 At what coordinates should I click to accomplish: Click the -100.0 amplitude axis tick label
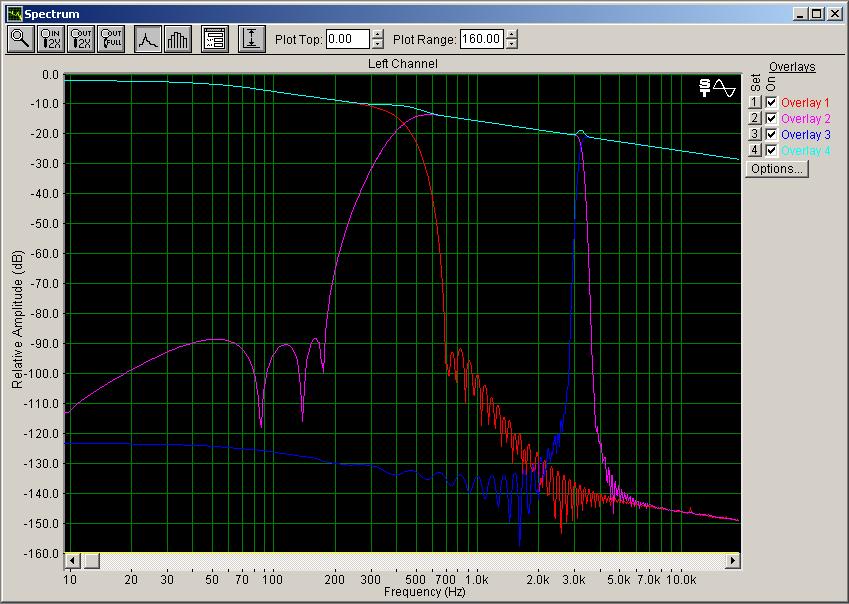(41, 373)
